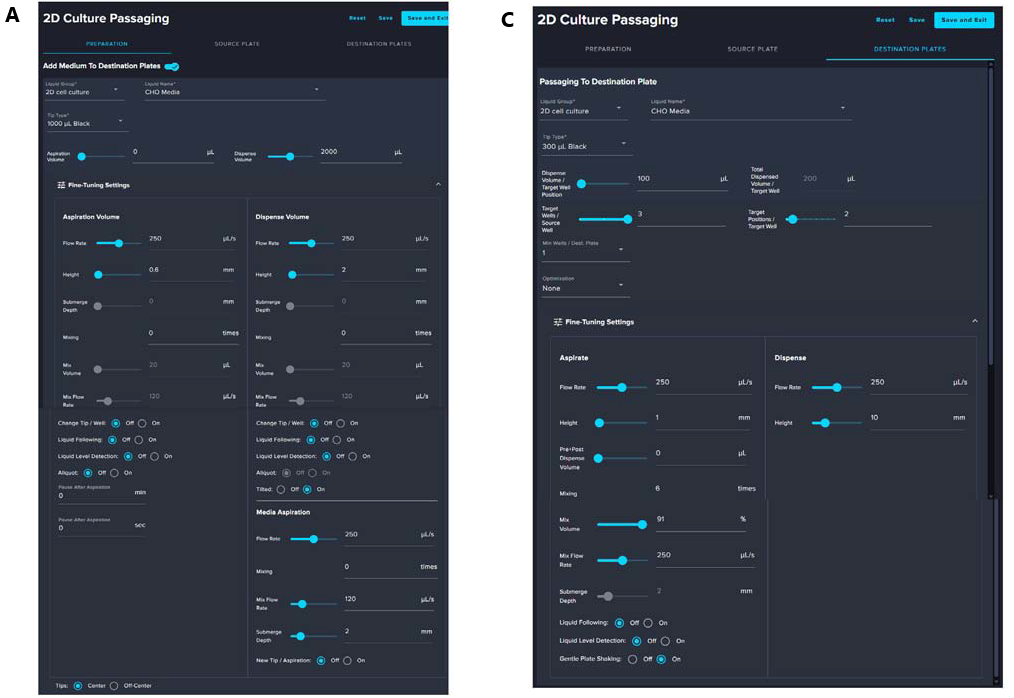Select Off-Center option for Tips
The height and width of the screenshot is (698, 1014).
tap(114, 686)
